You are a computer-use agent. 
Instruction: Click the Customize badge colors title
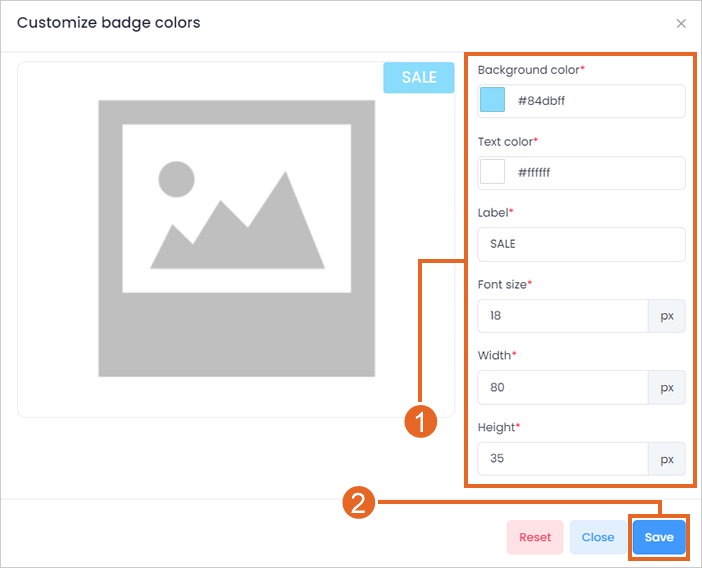[108, 22]
